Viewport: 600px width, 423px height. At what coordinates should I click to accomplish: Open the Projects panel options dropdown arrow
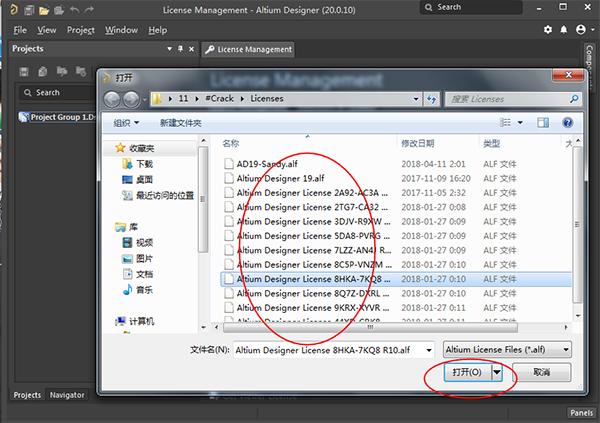pos(170,49)
